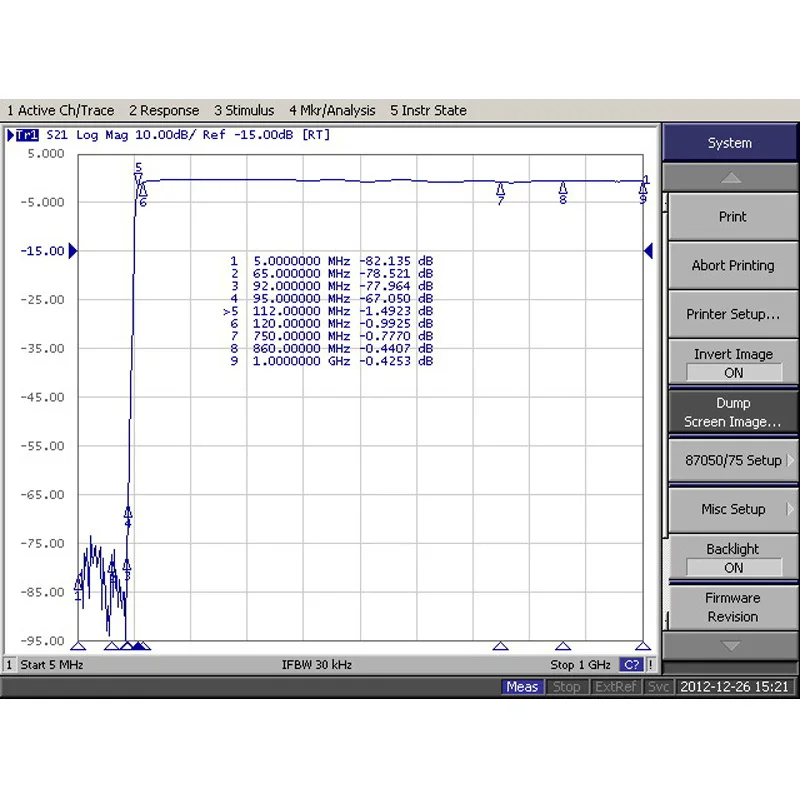
Task: Select the Tr1 trace label
Action: [x=27, y=135]
